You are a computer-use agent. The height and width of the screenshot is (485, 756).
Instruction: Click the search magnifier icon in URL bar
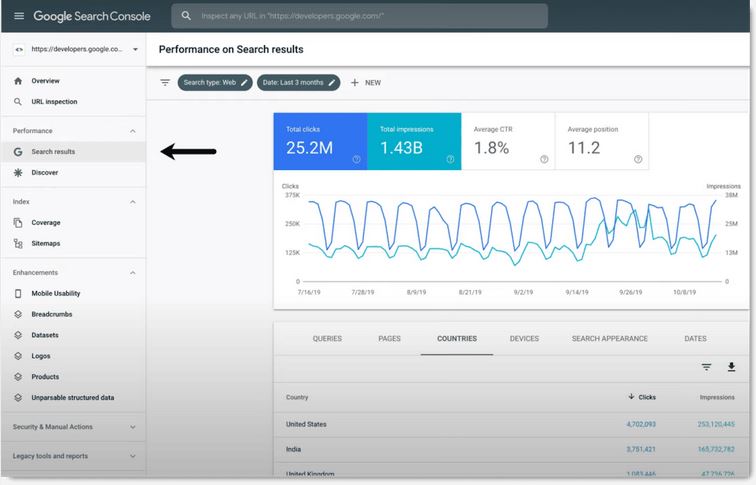[x=186, y=16]
